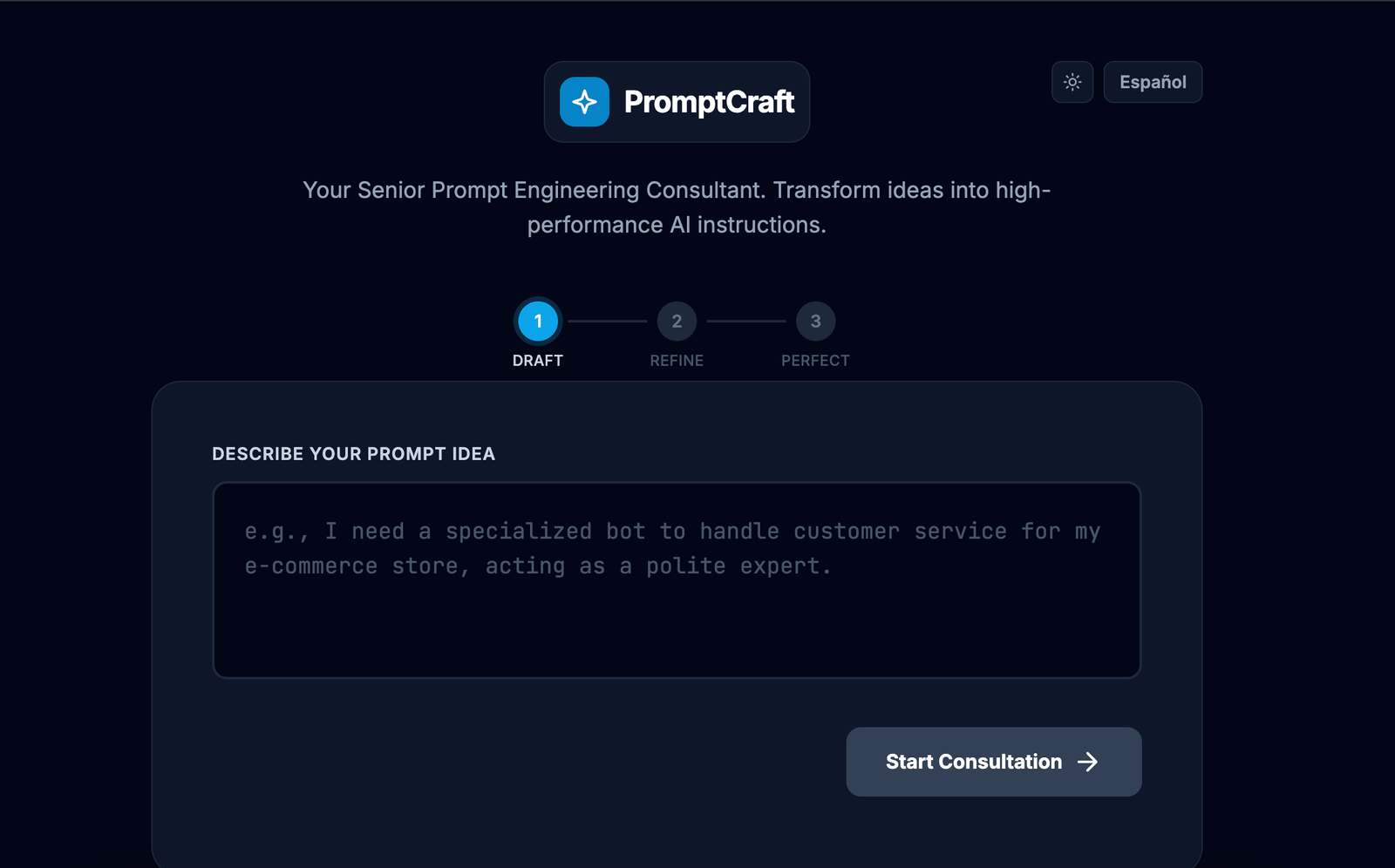Select step 2 circle labeled REFINE
Screen dimensions: 1395x868
point(677,321)
